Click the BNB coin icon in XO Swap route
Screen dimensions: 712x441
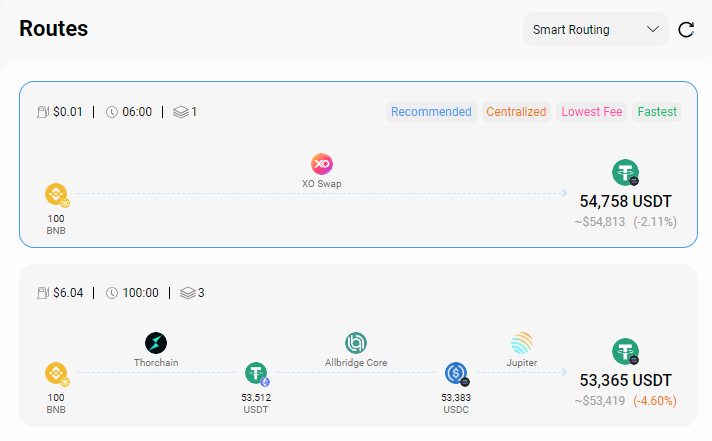tap(57, 195)
